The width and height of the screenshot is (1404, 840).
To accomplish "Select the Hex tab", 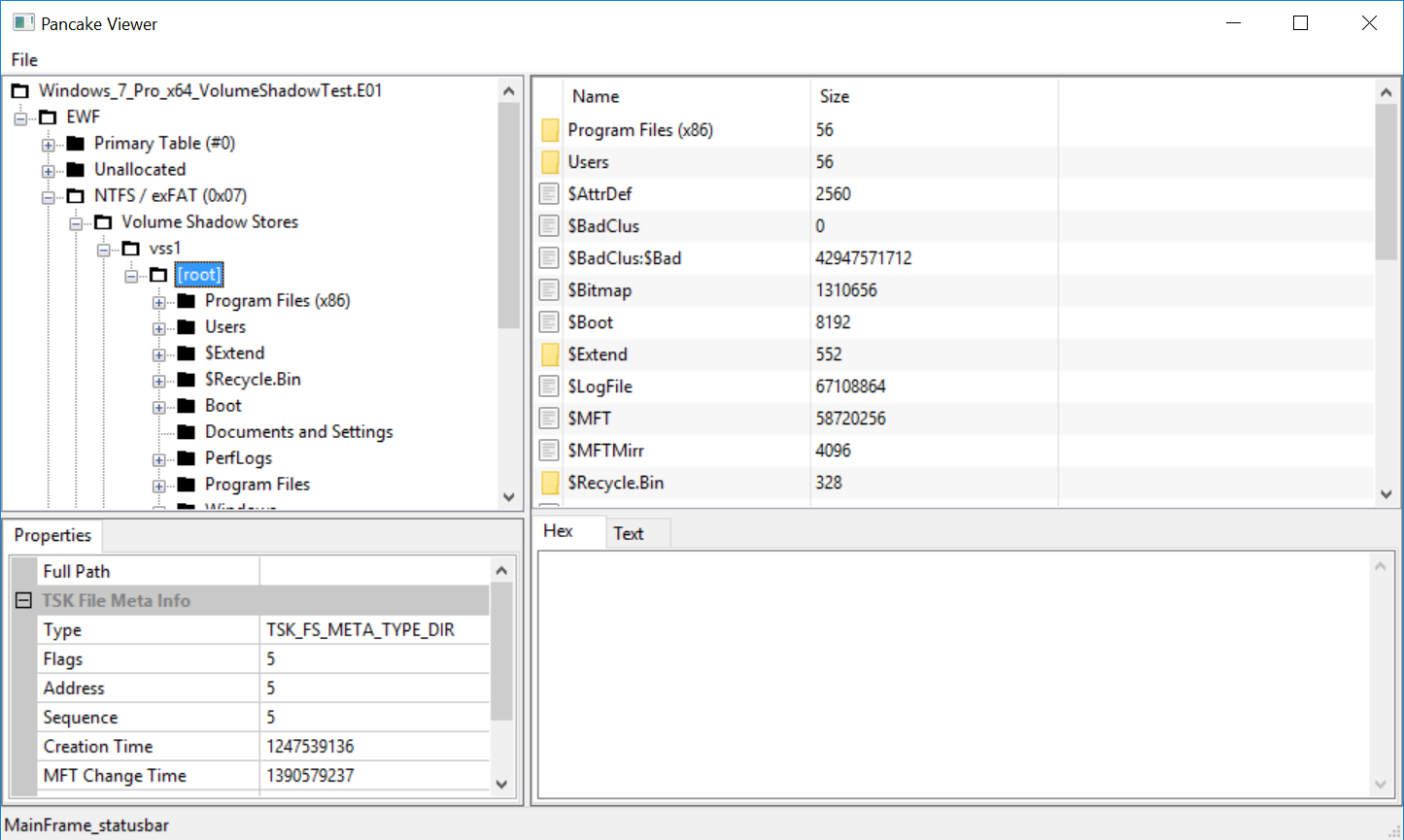I will click(558, 531).
